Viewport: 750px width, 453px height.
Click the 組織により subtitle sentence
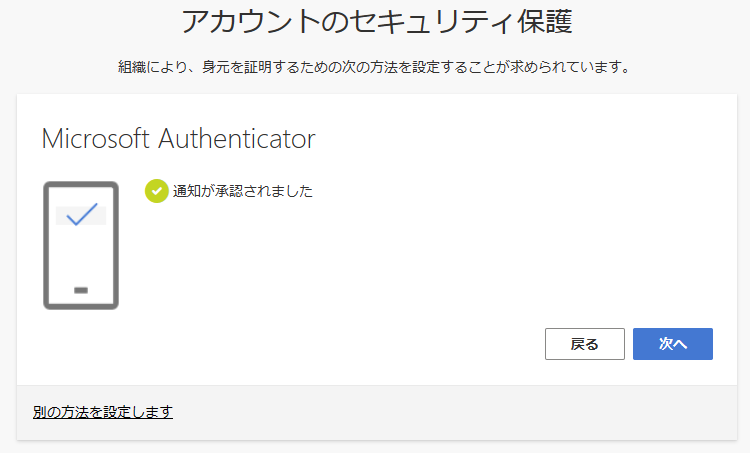click(375, 67)
